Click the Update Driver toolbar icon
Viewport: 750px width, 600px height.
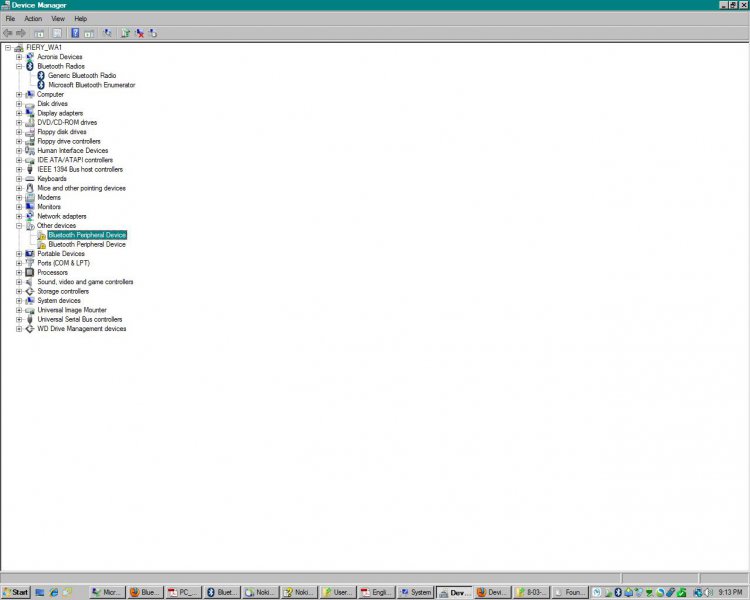click(x=125, y=33)
